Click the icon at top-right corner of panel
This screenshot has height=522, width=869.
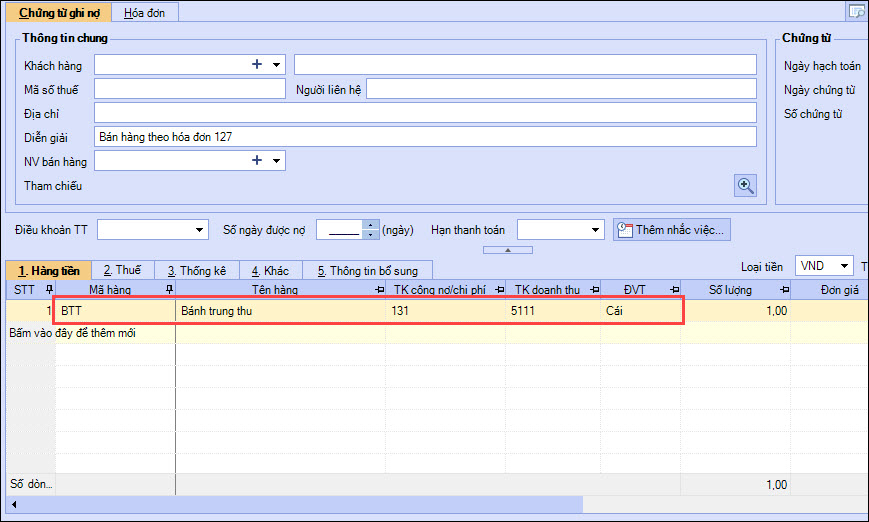click(856, 12)
